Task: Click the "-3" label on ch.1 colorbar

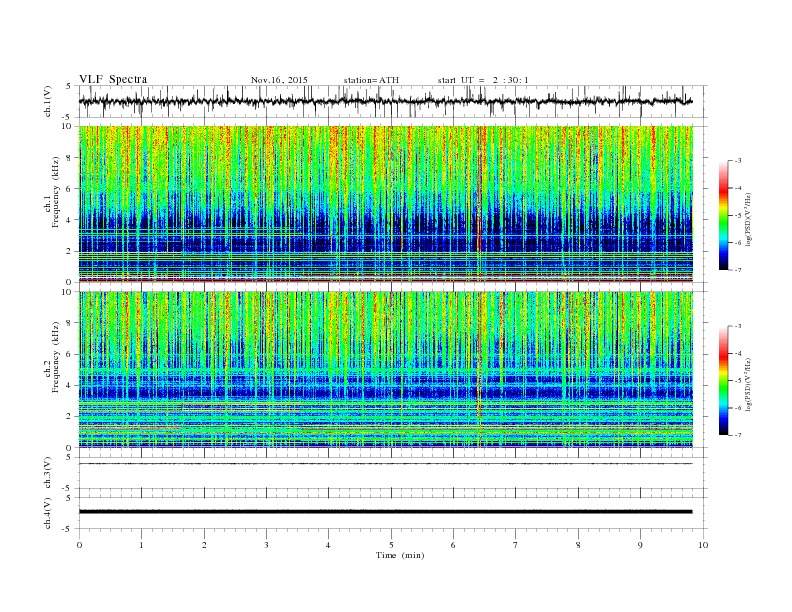Action: 738,161
